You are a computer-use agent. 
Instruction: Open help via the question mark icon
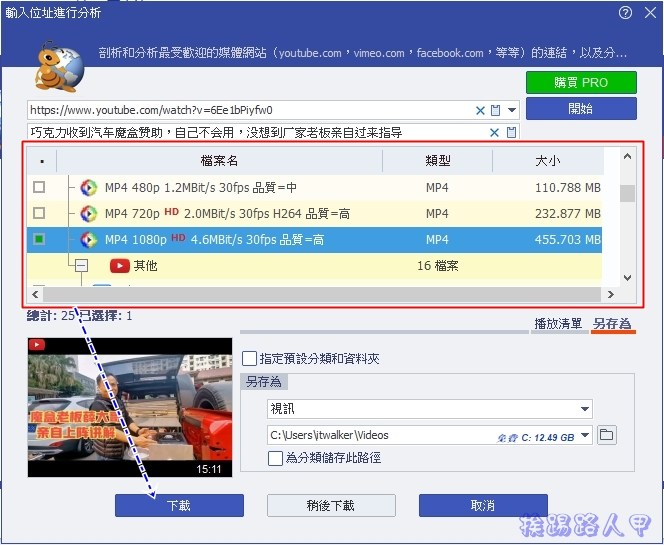tap(625, 13)
